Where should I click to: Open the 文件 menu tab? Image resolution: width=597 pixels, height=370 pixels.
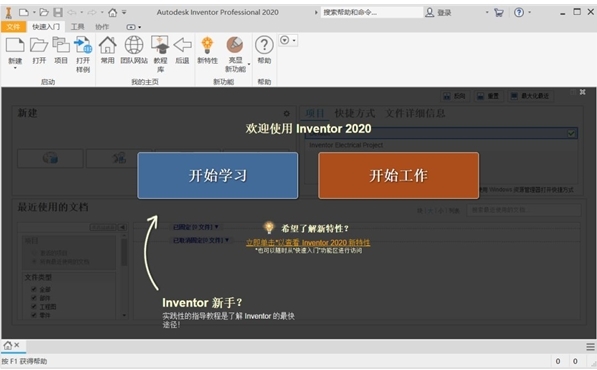pos(13,27)
